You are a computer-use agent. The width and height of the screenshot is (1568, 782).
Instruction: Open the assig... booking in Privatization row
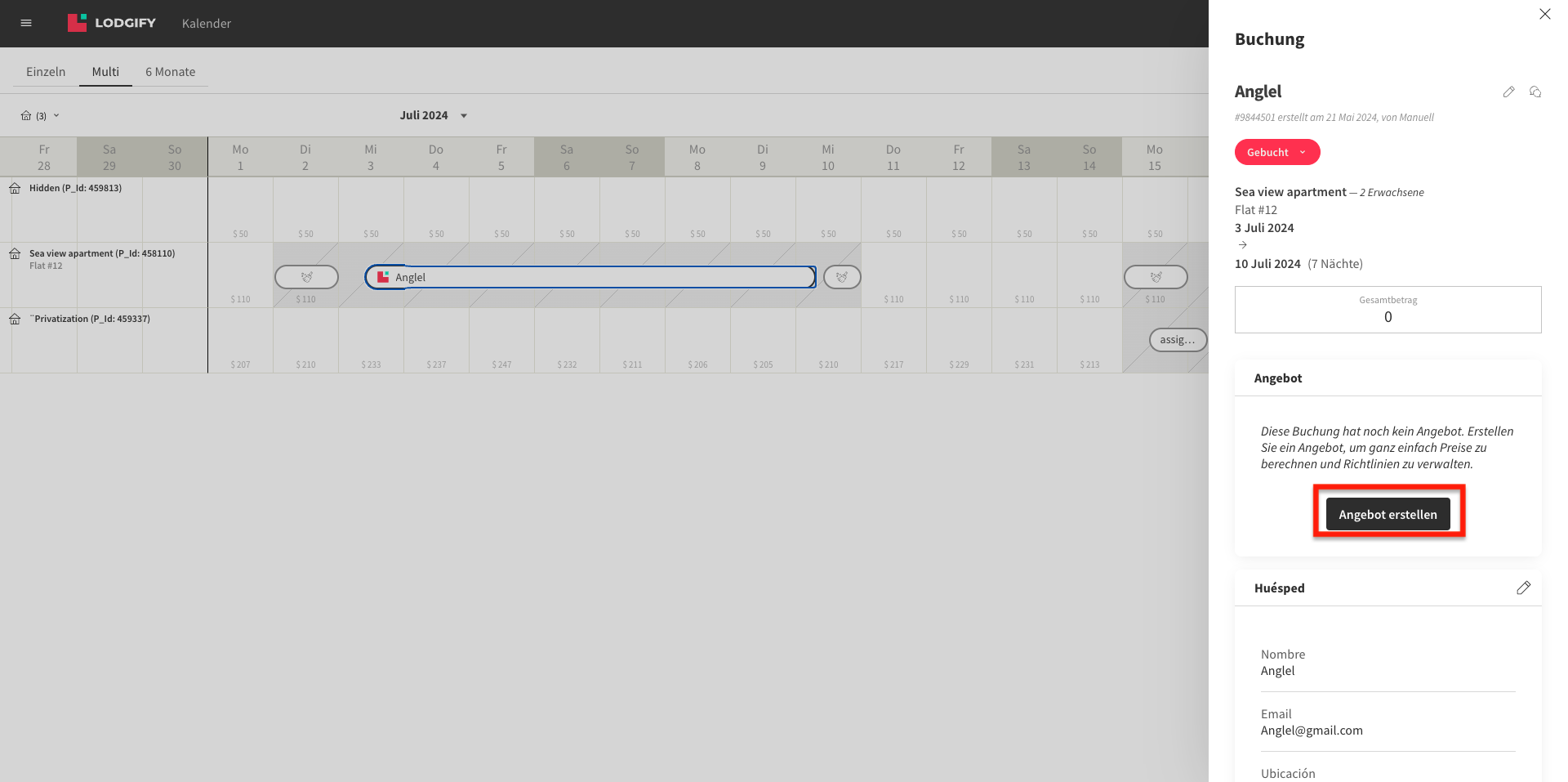(x=1178, y=340)
